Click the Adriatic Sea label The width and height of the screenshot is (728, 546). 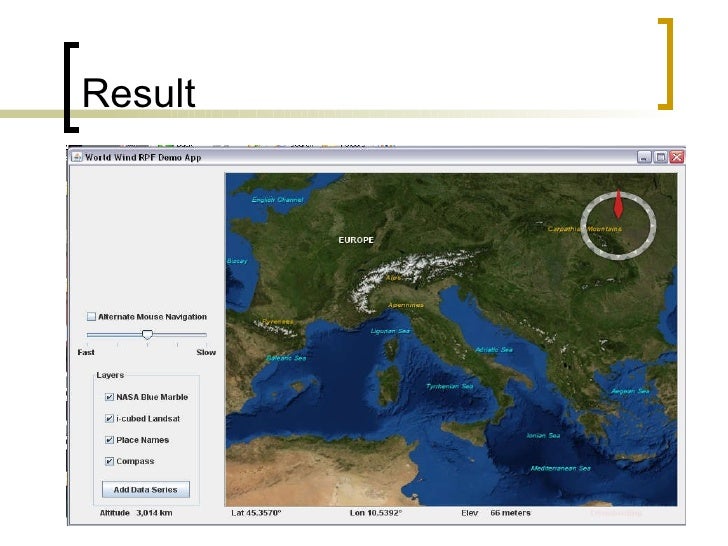494,350
